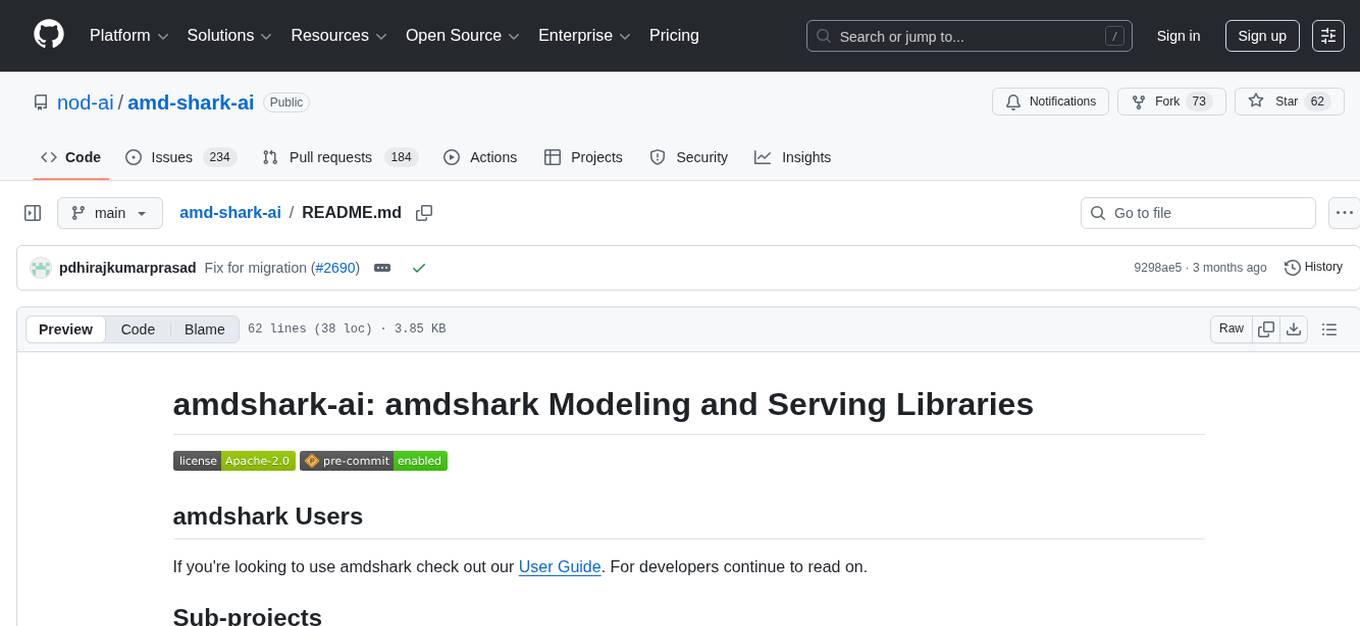The height and width of the screenshot is (626, 1360).
Task: Open the file tree sidebar panel
Action: [x=32, y=212]
